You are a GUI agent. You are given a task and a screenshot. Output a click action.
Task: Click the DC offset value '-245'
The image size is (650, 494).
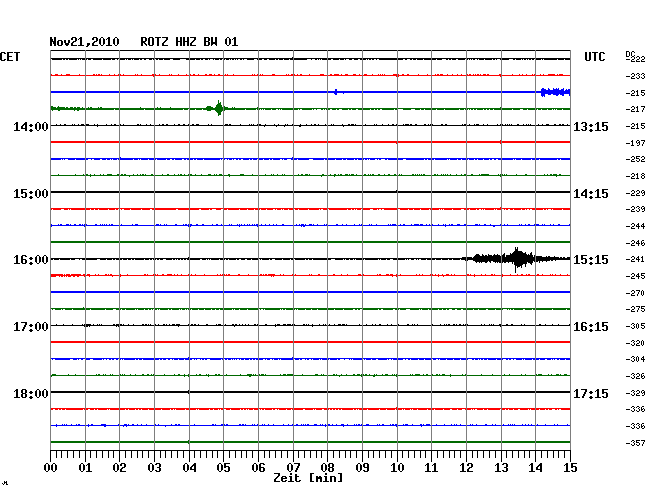[x=635, y=276]
